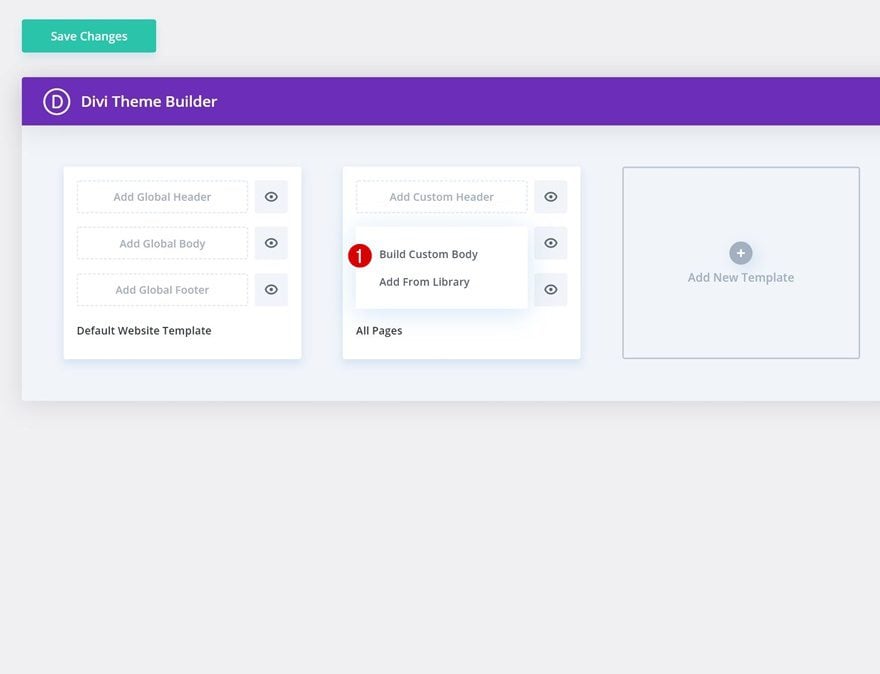
Task: Click the Divi Theme Builder heading
Action: pyautogui.click(x=149, y=102)
